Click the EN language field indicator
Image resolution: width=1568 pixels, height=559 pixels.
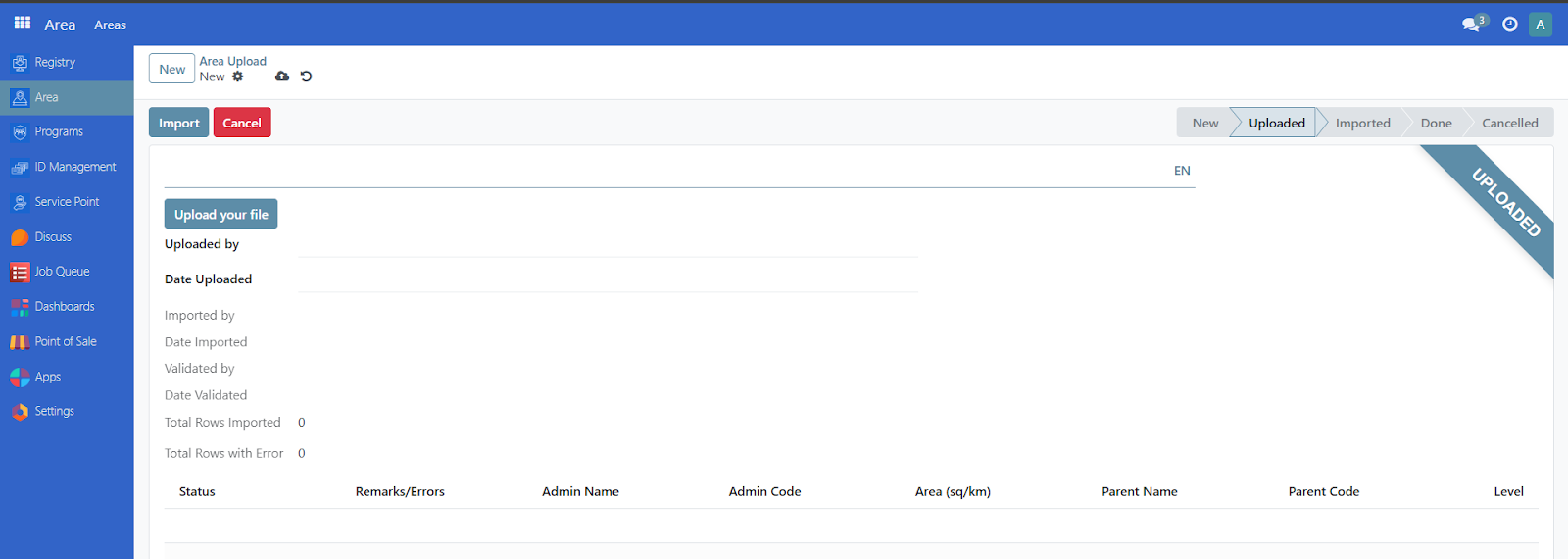coord(1182,171)
